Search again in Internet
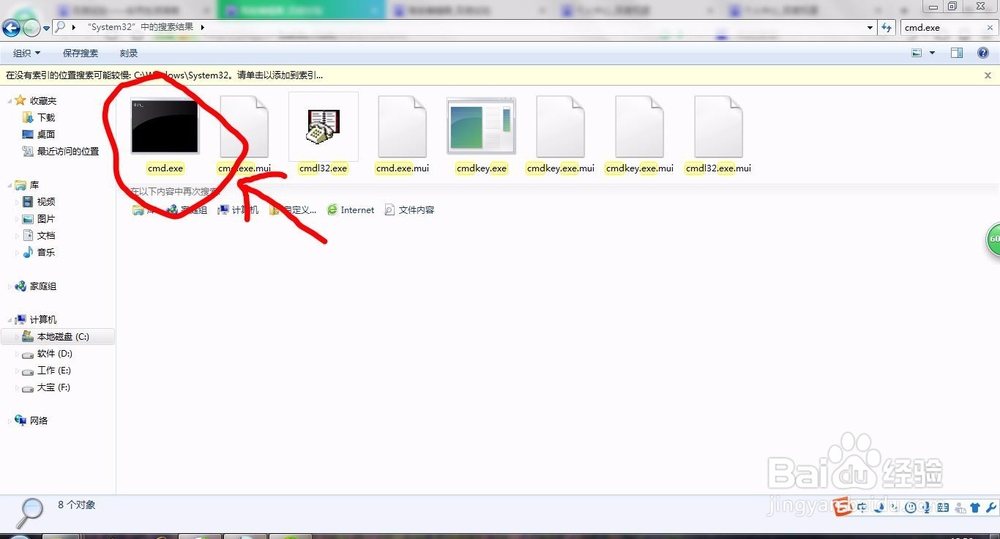 click(x=350, y=210)
